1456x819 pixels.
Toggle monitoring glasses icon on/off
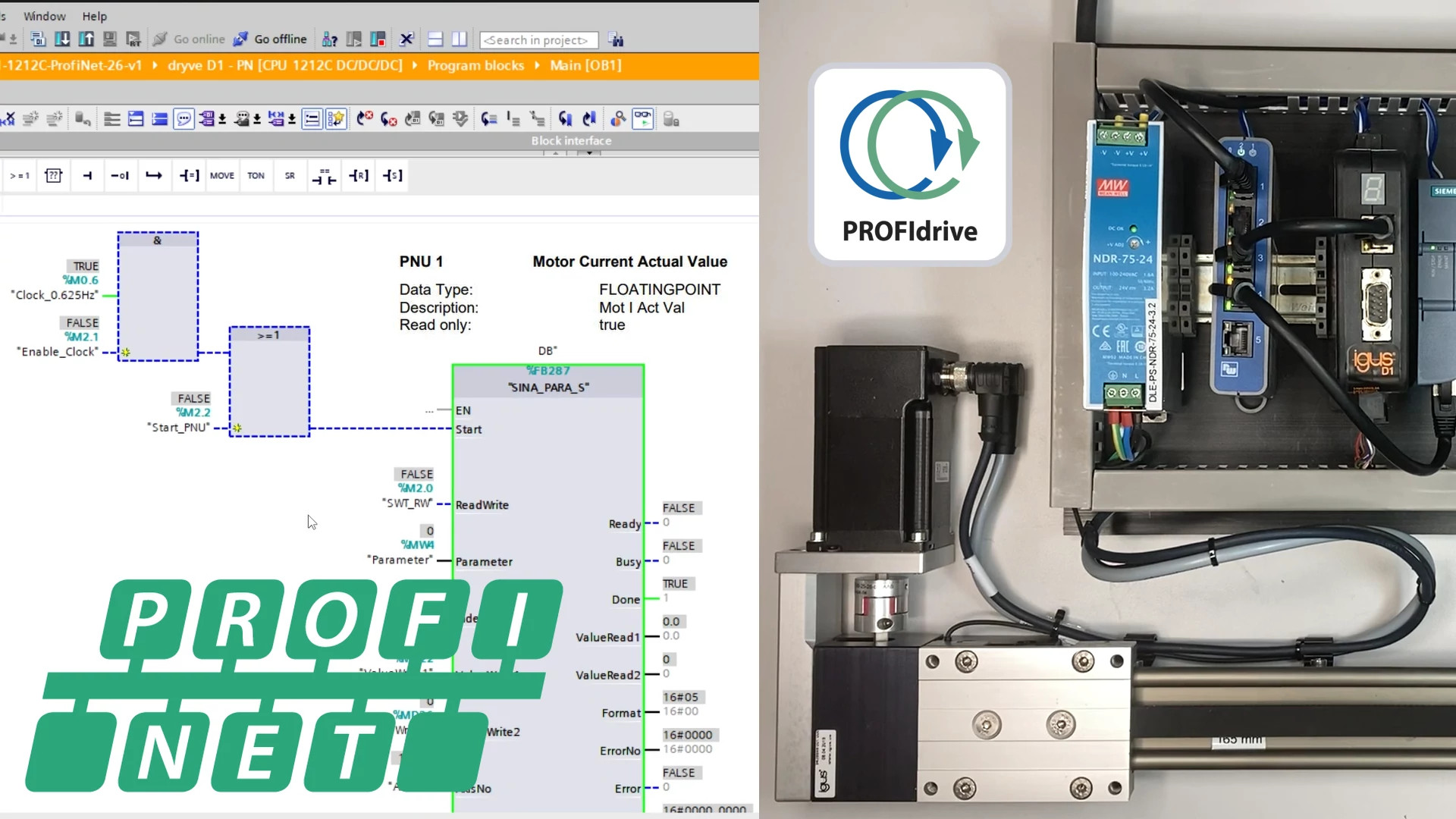(x=643, y=119)
